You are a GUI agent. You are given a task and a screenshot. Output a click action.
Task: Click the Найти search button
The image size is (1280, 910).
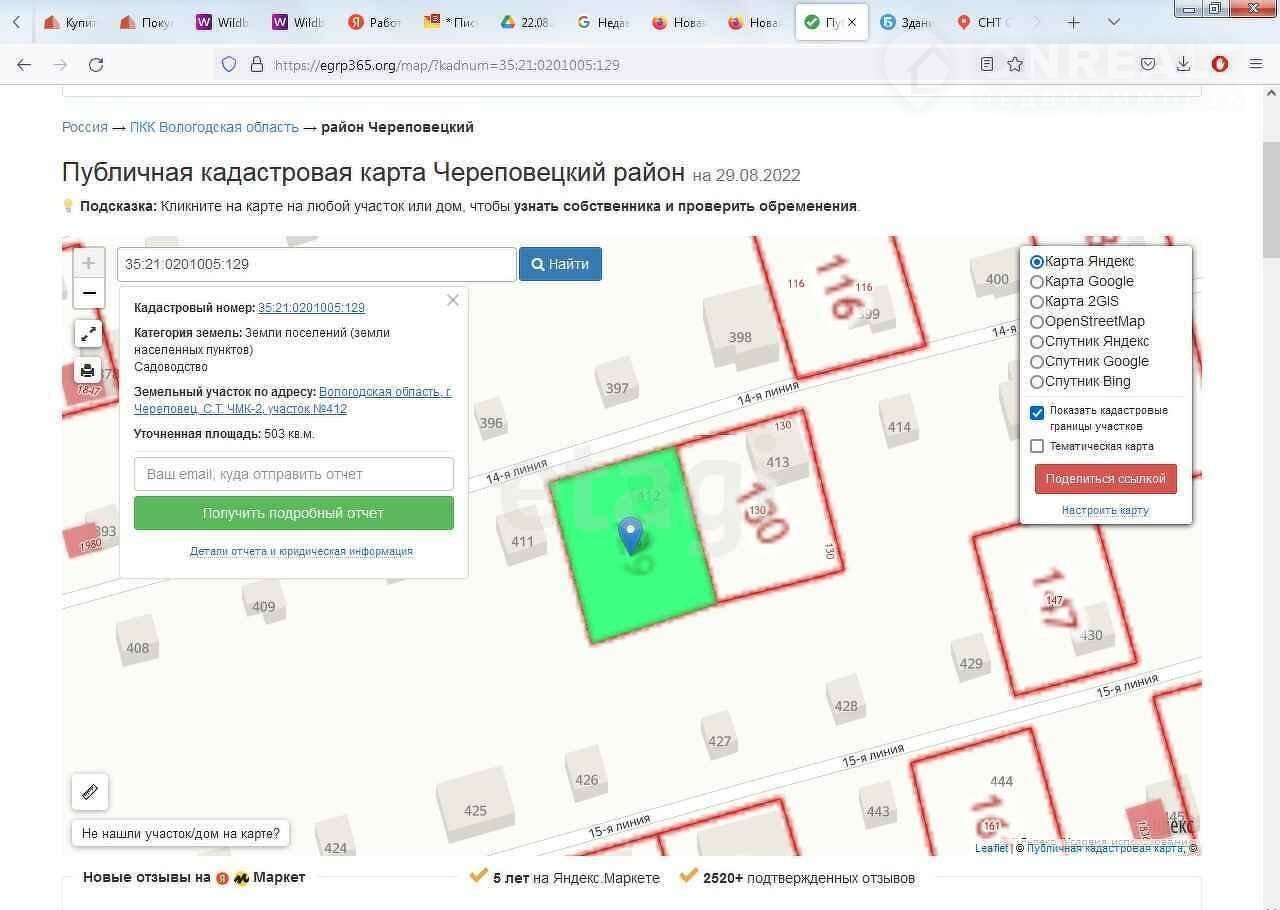pyautogui.click(x=560, y=264)
